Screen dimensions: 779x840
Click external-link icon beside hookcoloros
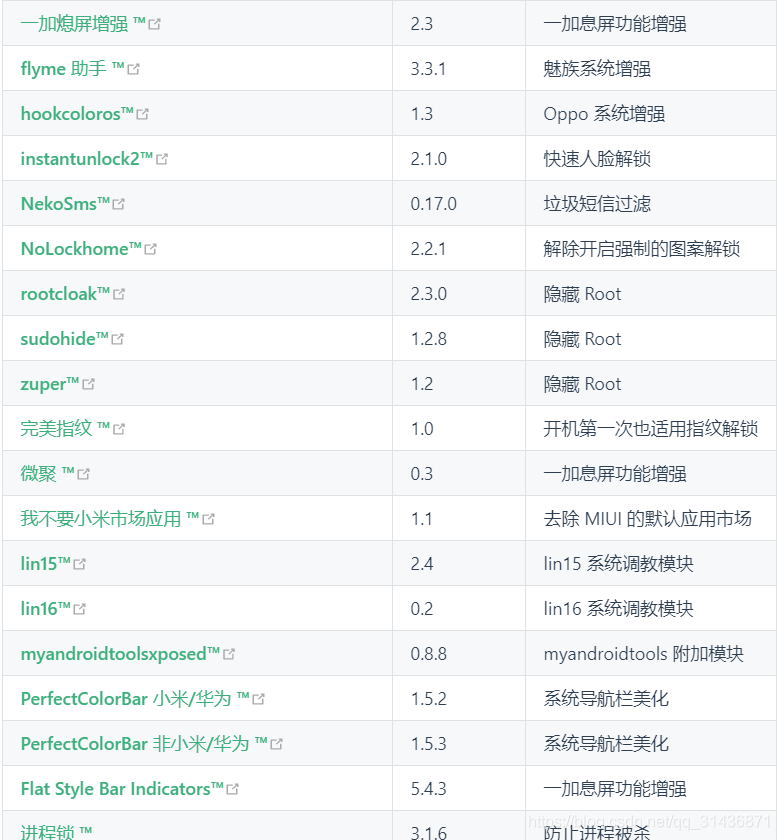143,114
